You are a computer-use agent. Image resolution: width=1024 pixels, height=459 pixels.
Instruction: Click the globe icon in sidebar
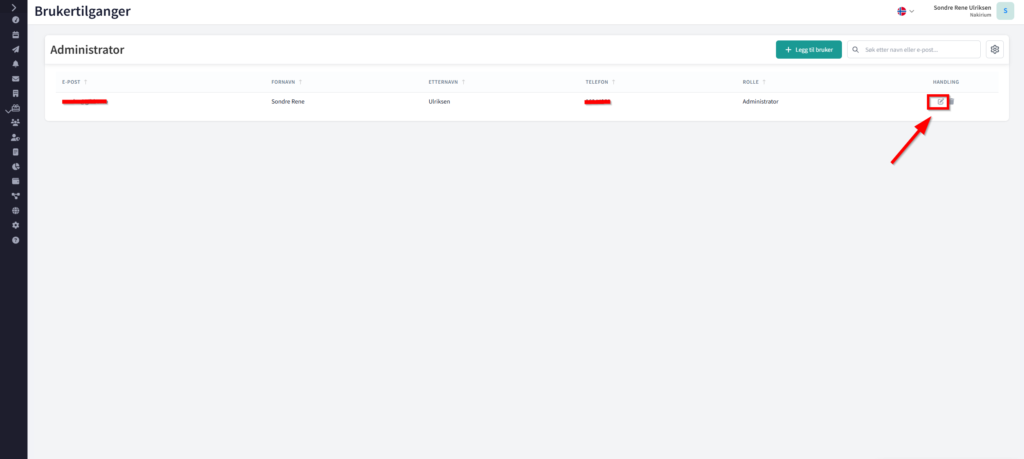click(x=15, y=211)
